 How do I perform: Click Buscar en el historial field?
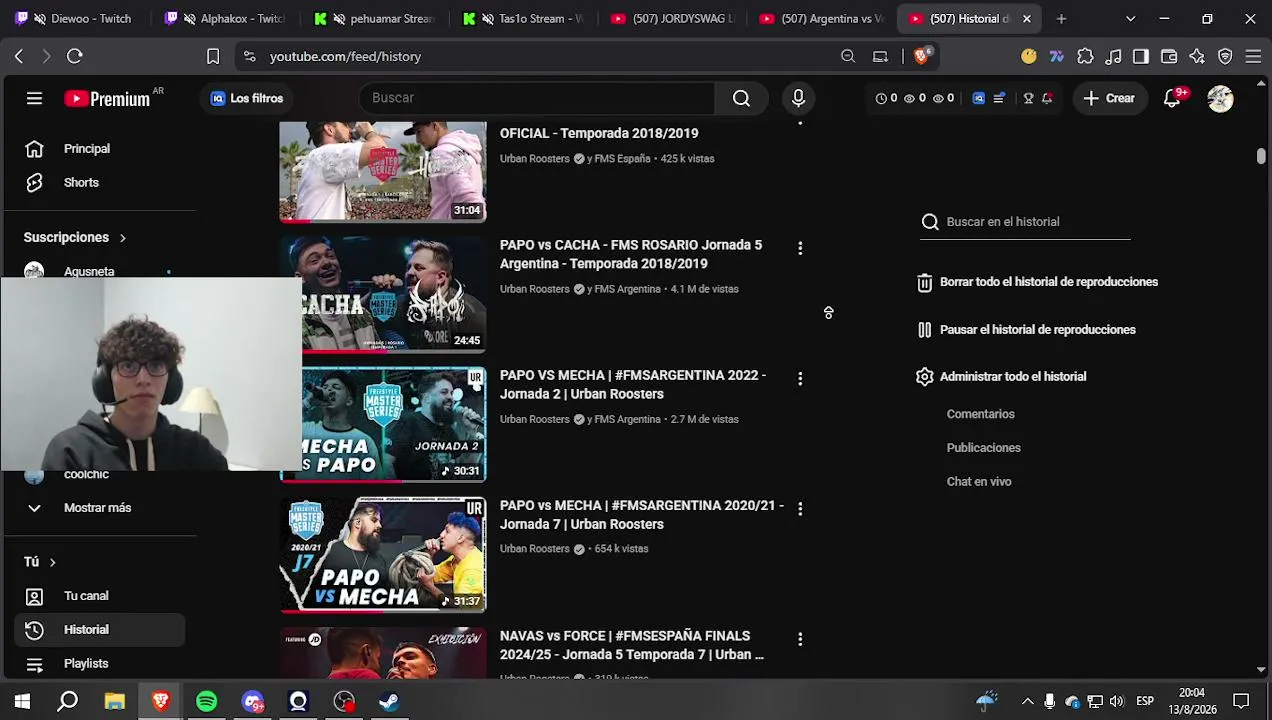(x=1025, y=222)
